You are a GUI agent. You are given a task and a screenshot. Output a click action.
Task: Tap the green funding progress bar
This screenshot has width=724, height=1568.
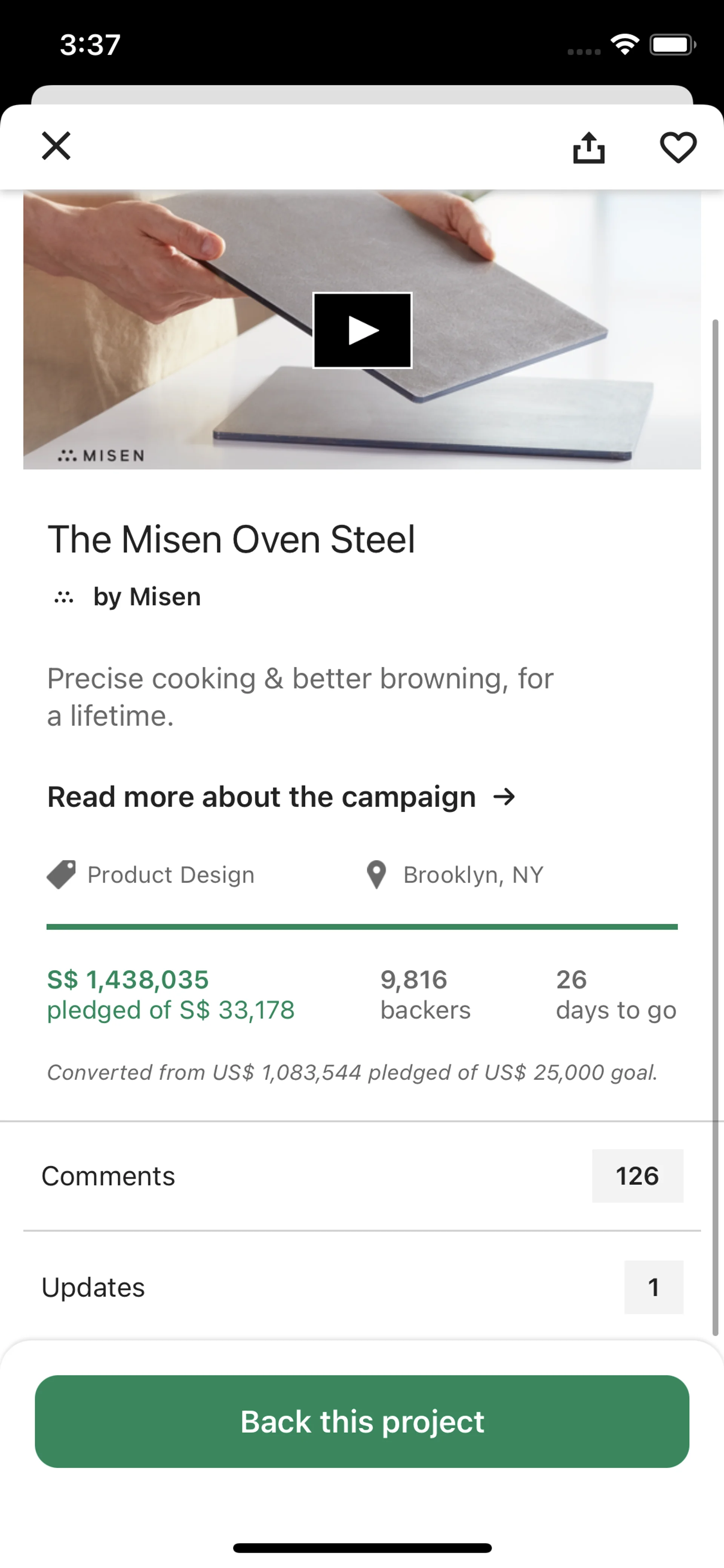point(362,927)
